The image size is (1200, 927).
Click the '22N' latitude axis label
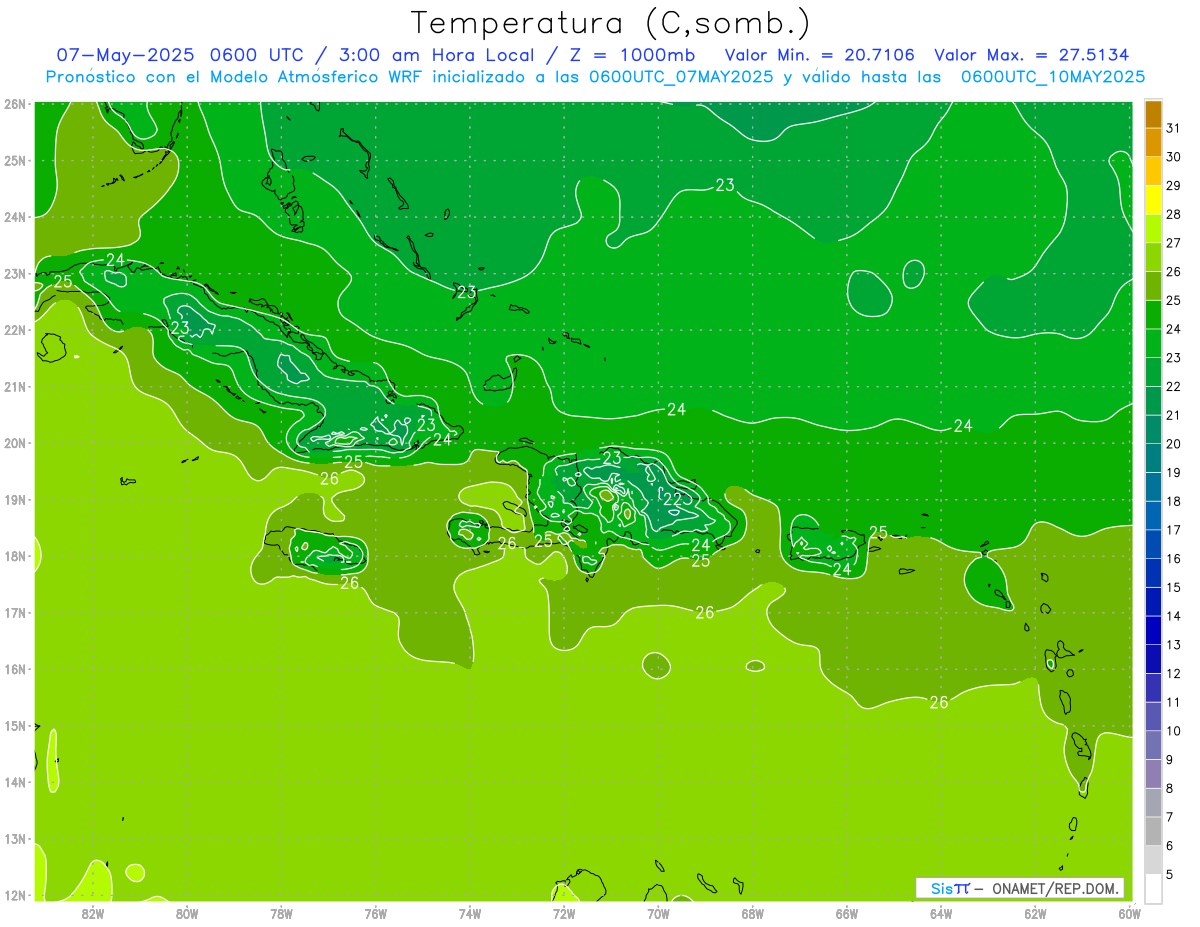pos(14,329)
